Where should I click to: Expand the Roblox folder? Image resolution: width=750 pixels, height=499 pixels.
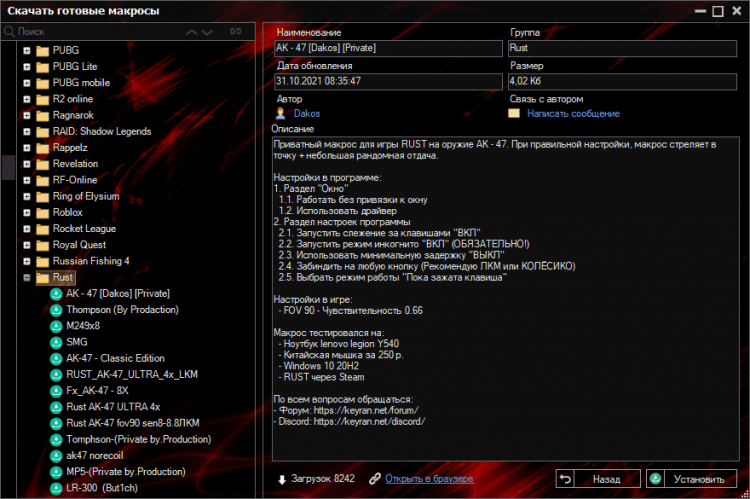pos(26,212)
